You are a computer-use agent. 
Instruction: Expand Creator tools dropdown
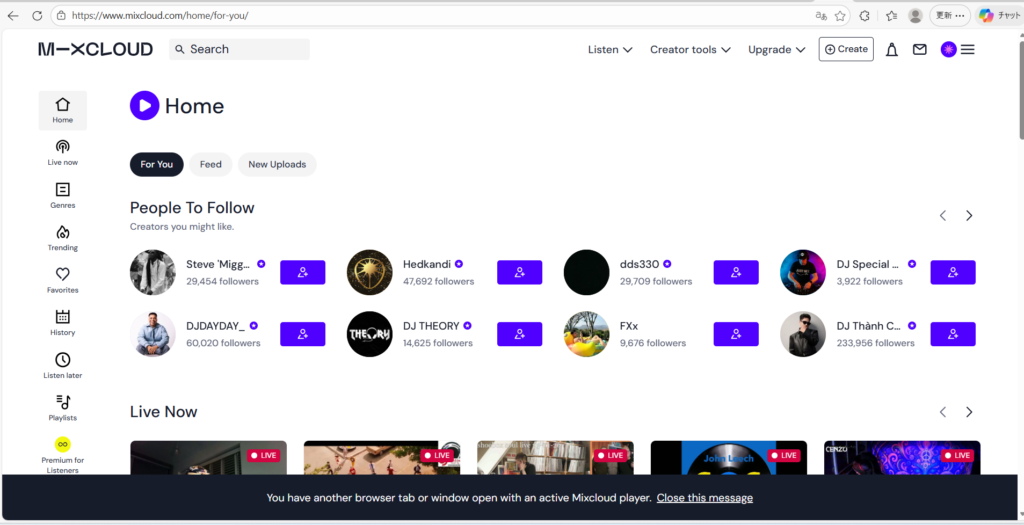[690, 49]
